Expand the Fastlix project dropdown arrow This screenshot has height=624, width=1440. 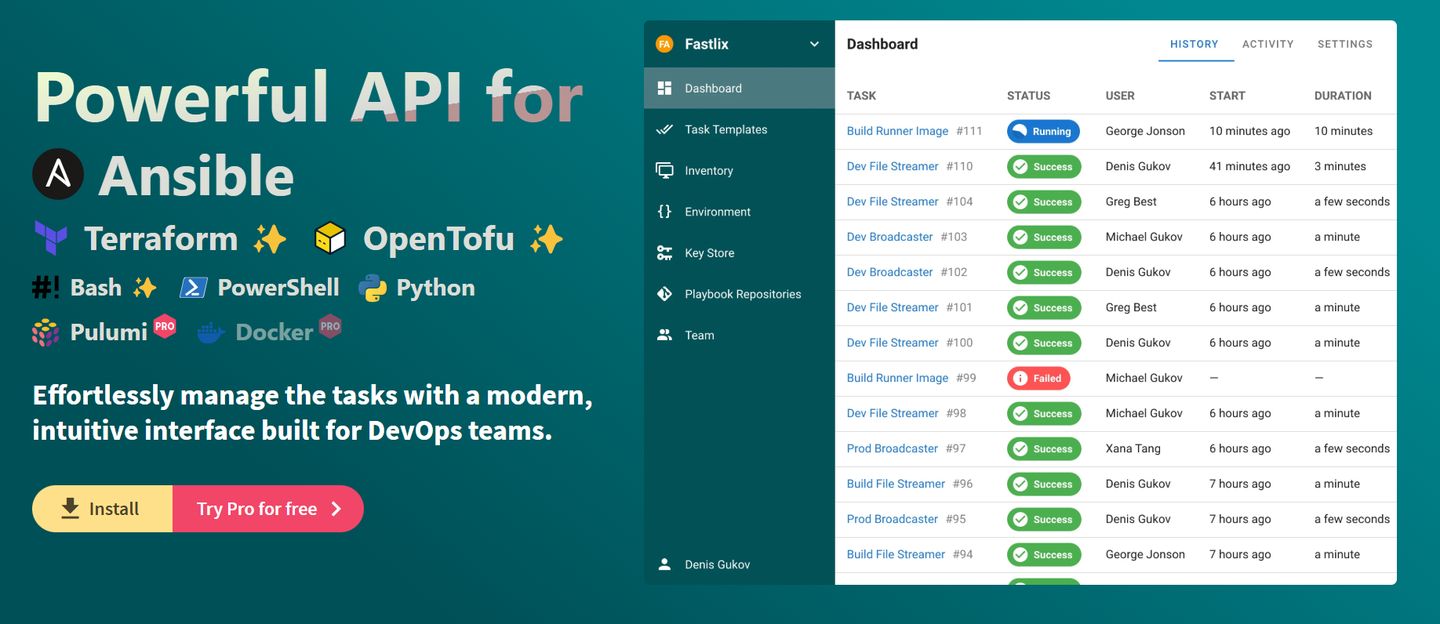[814, 44]
